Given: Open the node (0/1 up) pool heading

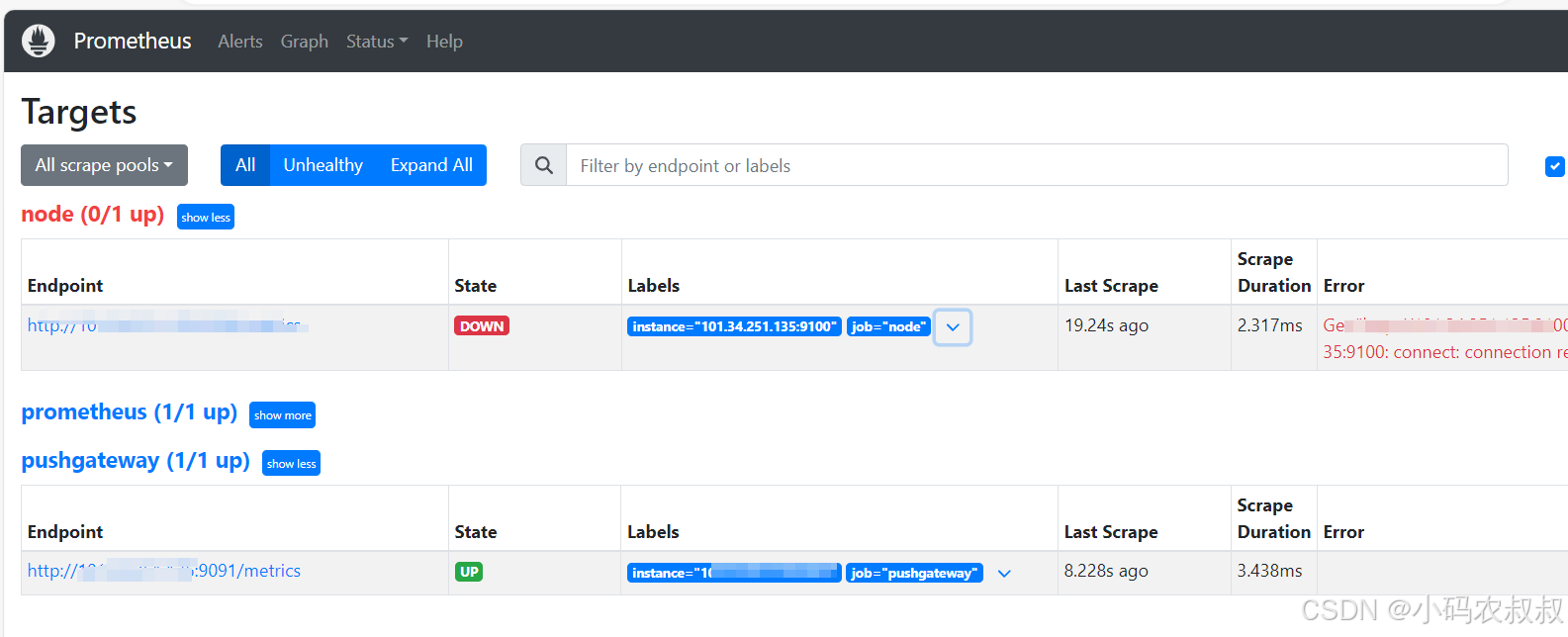Looking at the screenshot, I should [x=93, y=215].
